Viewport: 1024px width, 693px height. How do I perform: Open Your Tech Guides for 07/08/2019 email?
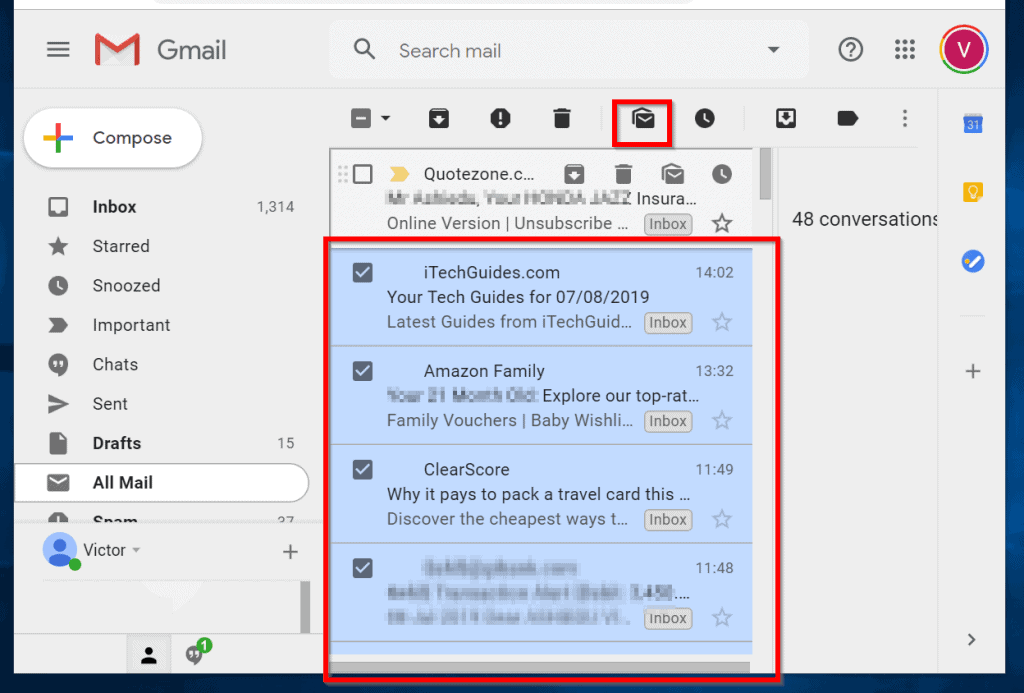click(x=541, y=297)
